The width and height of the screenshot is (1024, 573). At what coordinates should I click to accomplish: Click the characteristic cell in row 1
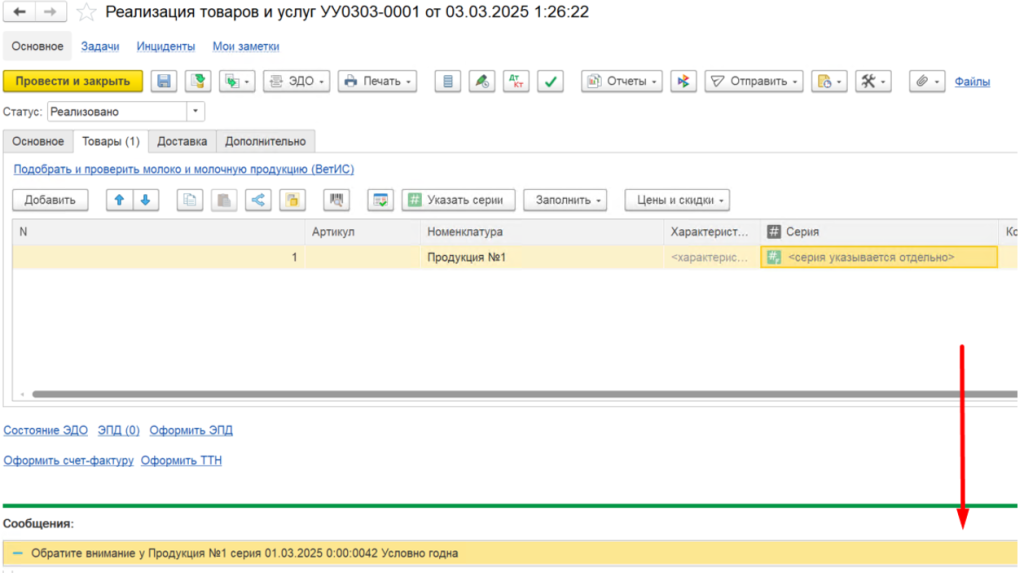(712, 257)
